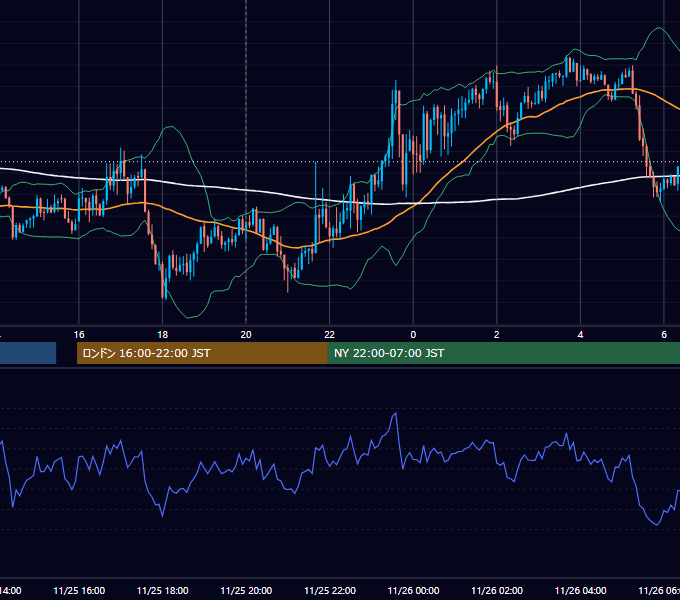Click the upper axis label 2
Image resolution: width=680 pixels, height=600 pixels.
[x=497, y=335]
